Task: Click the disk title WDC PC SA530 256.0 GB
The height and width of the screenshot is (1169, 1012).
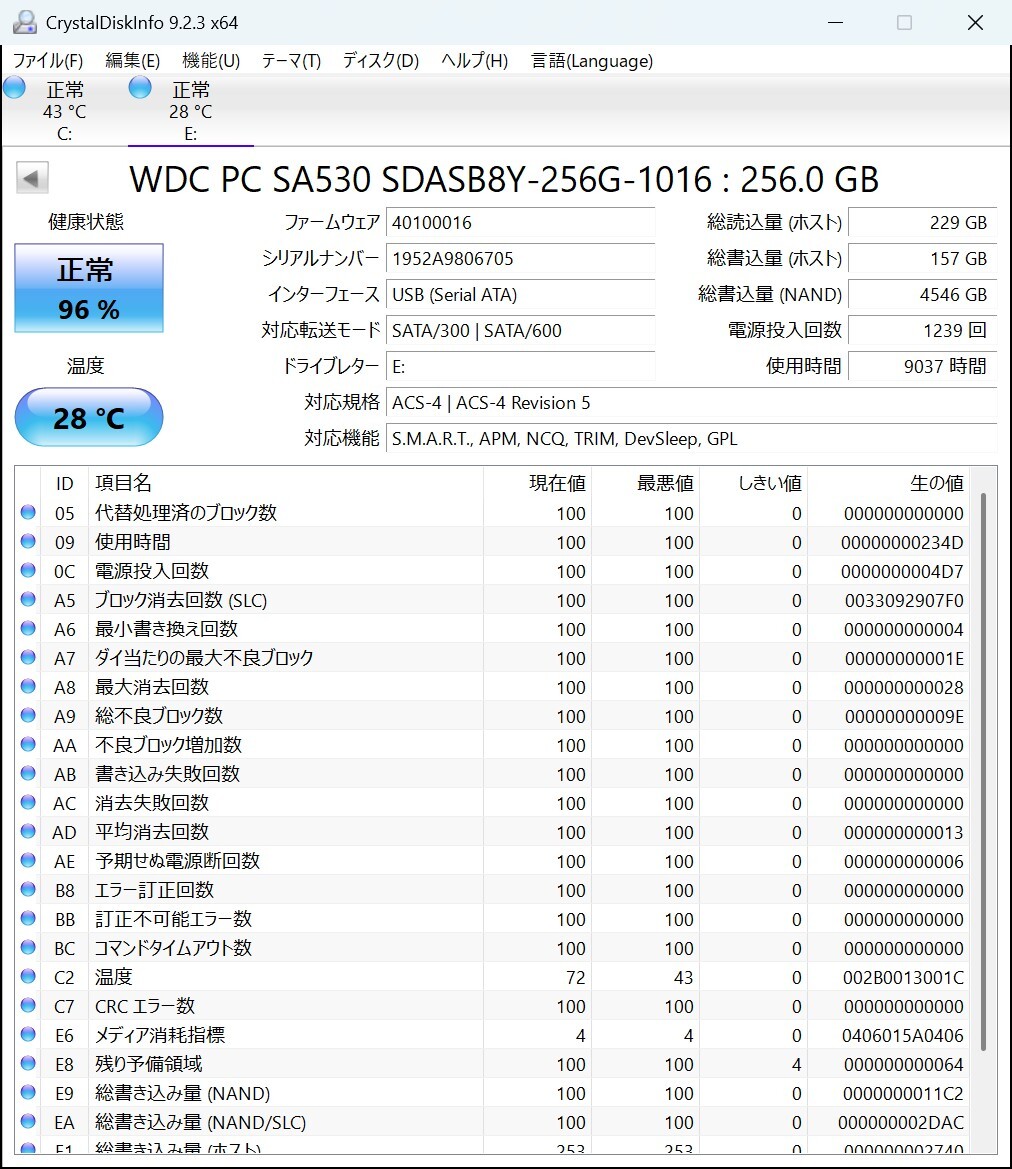Action: pos(504,179)
